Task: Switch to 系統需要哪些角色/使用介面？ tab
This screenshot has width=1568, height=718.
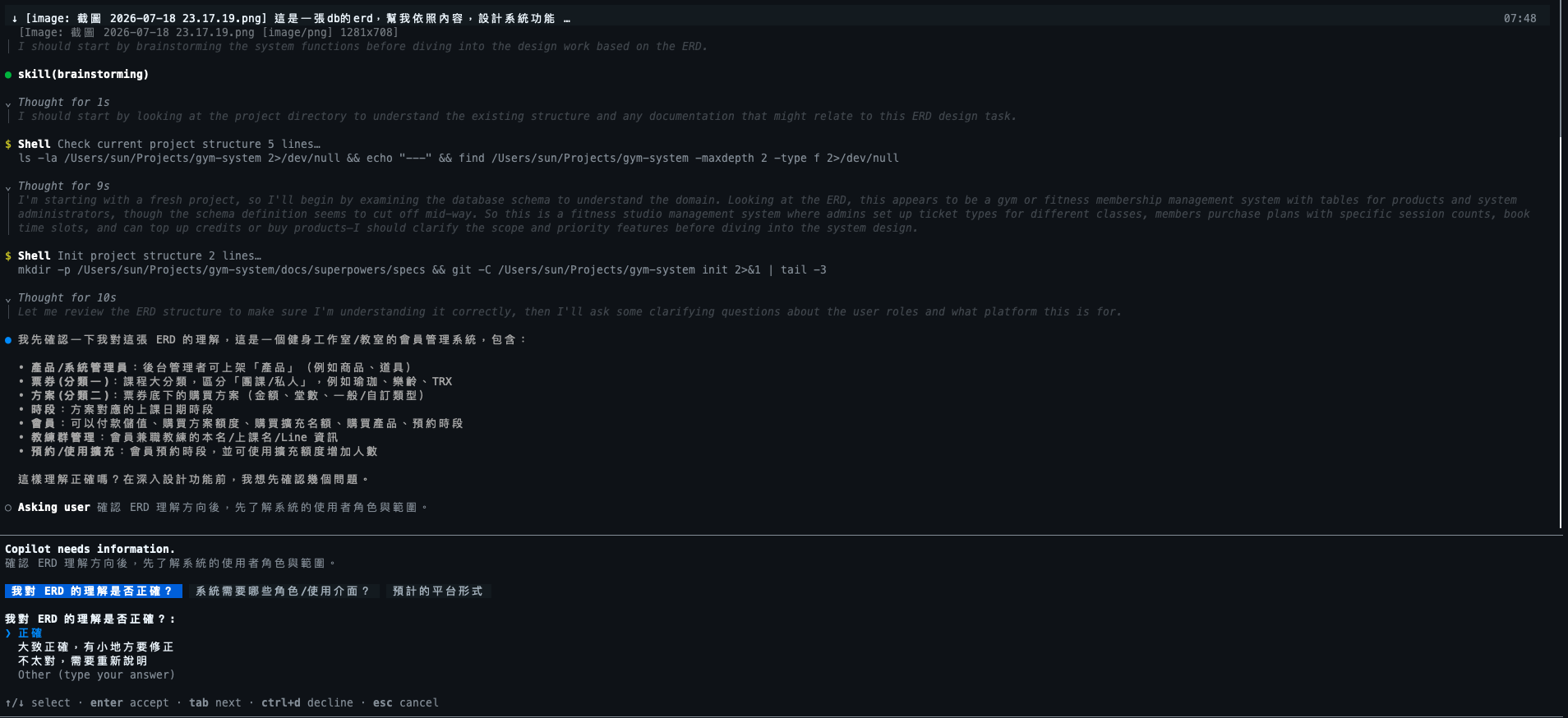Action: pyautogui.click(x=284, y=591)
